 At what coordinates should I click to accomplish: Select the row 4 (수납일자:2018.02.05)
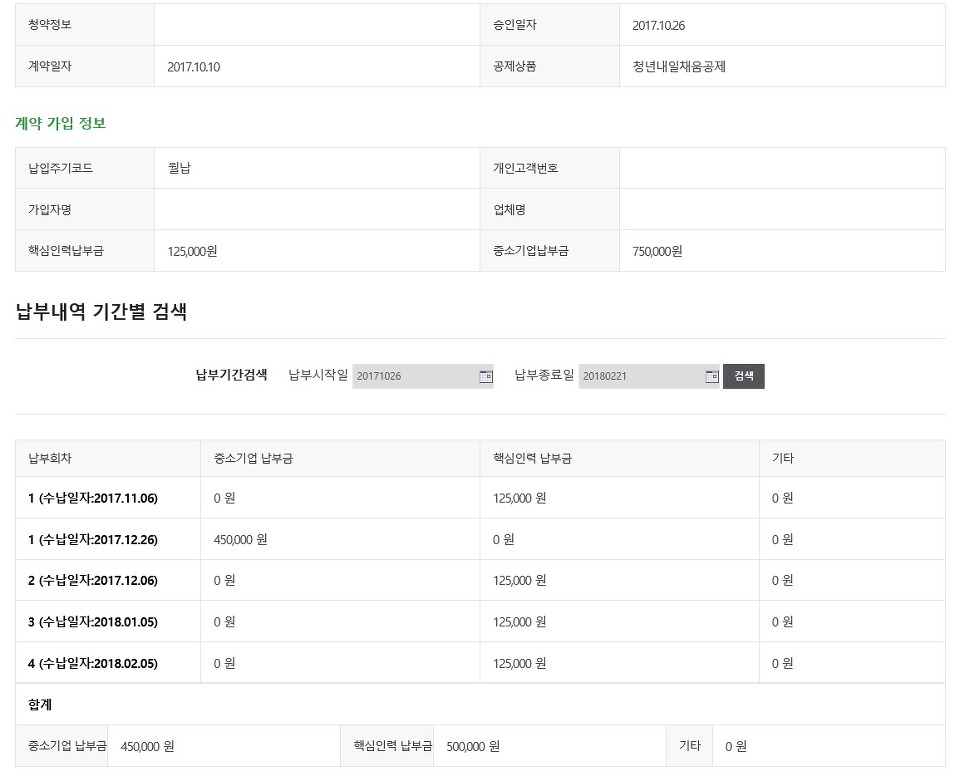(x=480, y=663)
